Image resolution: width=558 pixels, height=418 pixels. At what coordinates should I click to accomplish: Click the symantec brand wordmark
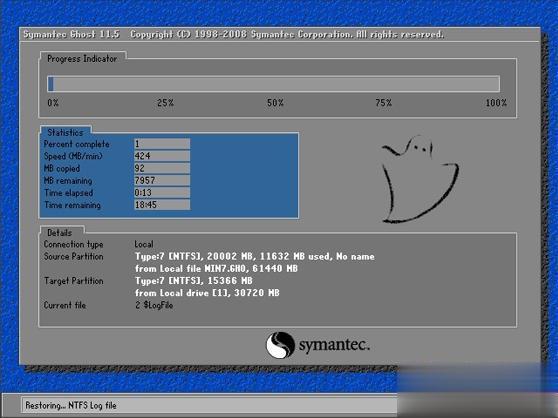335,345
